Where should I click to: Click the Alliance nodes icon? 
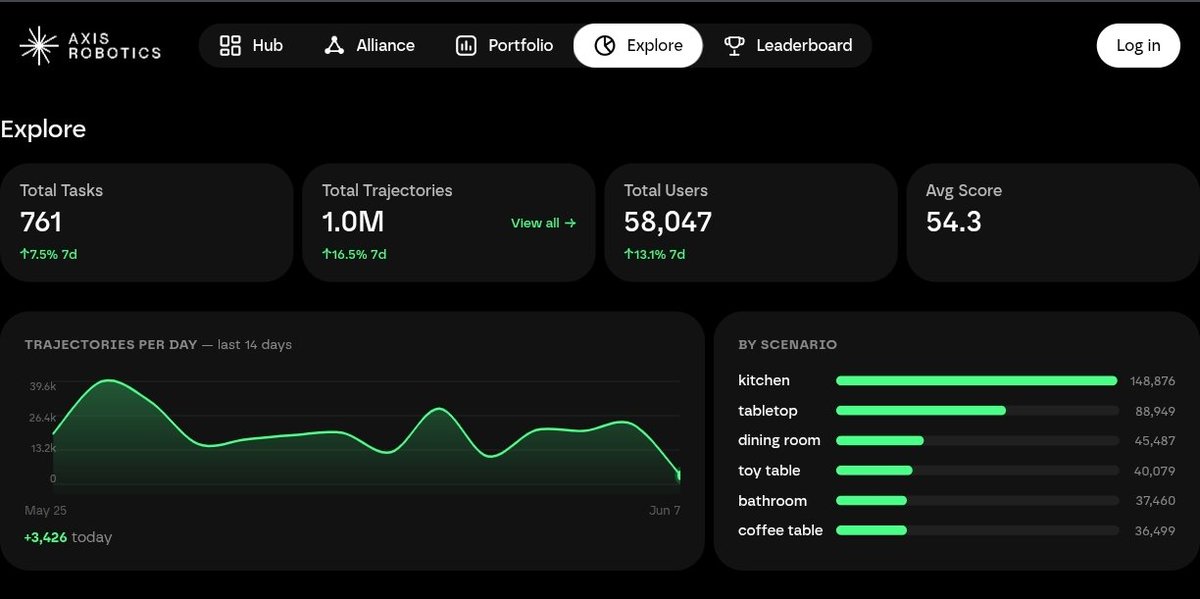(334, 45)
